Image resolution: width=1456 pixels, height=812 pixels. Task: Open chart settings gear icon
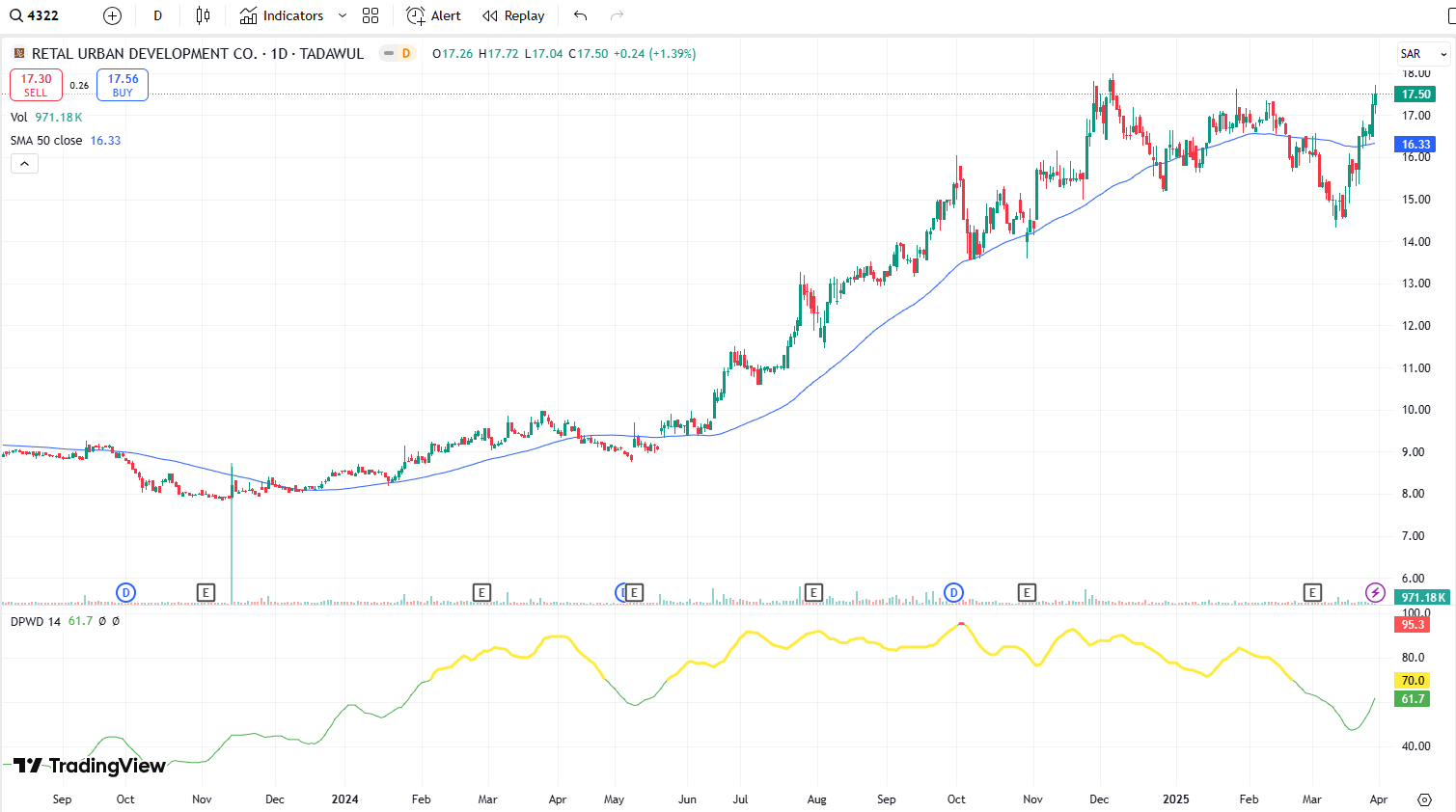[1424, 799]
